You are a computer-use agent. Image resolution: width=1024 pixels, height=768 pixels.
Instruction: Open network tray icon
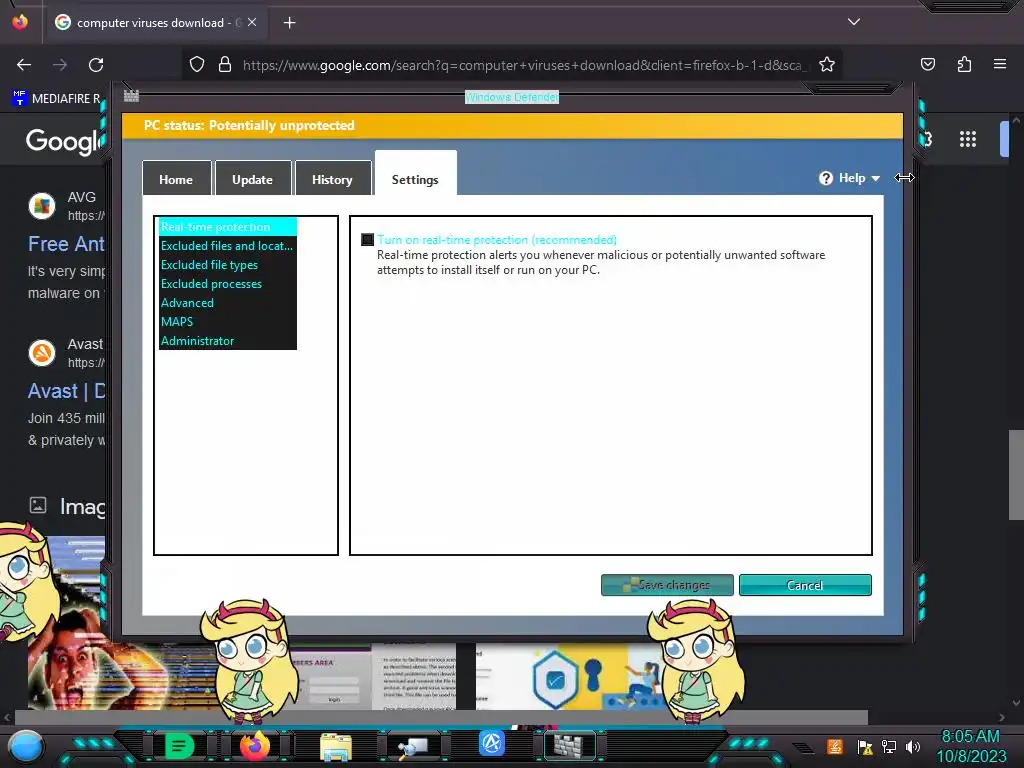[889, 746]
